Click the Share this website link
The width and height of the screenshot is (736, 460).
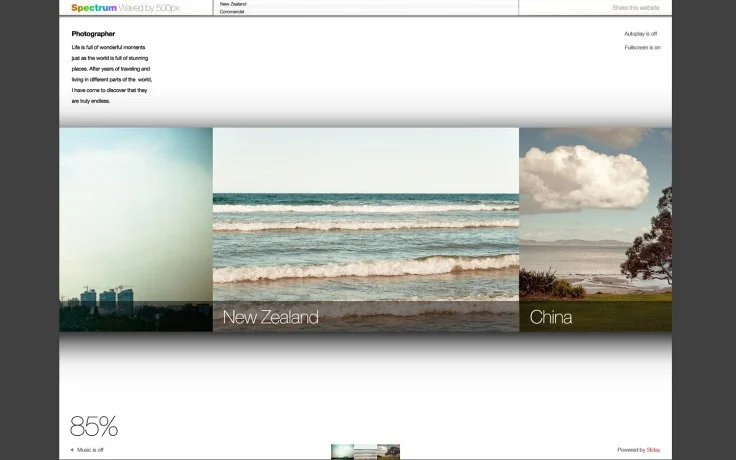(636, 8)
